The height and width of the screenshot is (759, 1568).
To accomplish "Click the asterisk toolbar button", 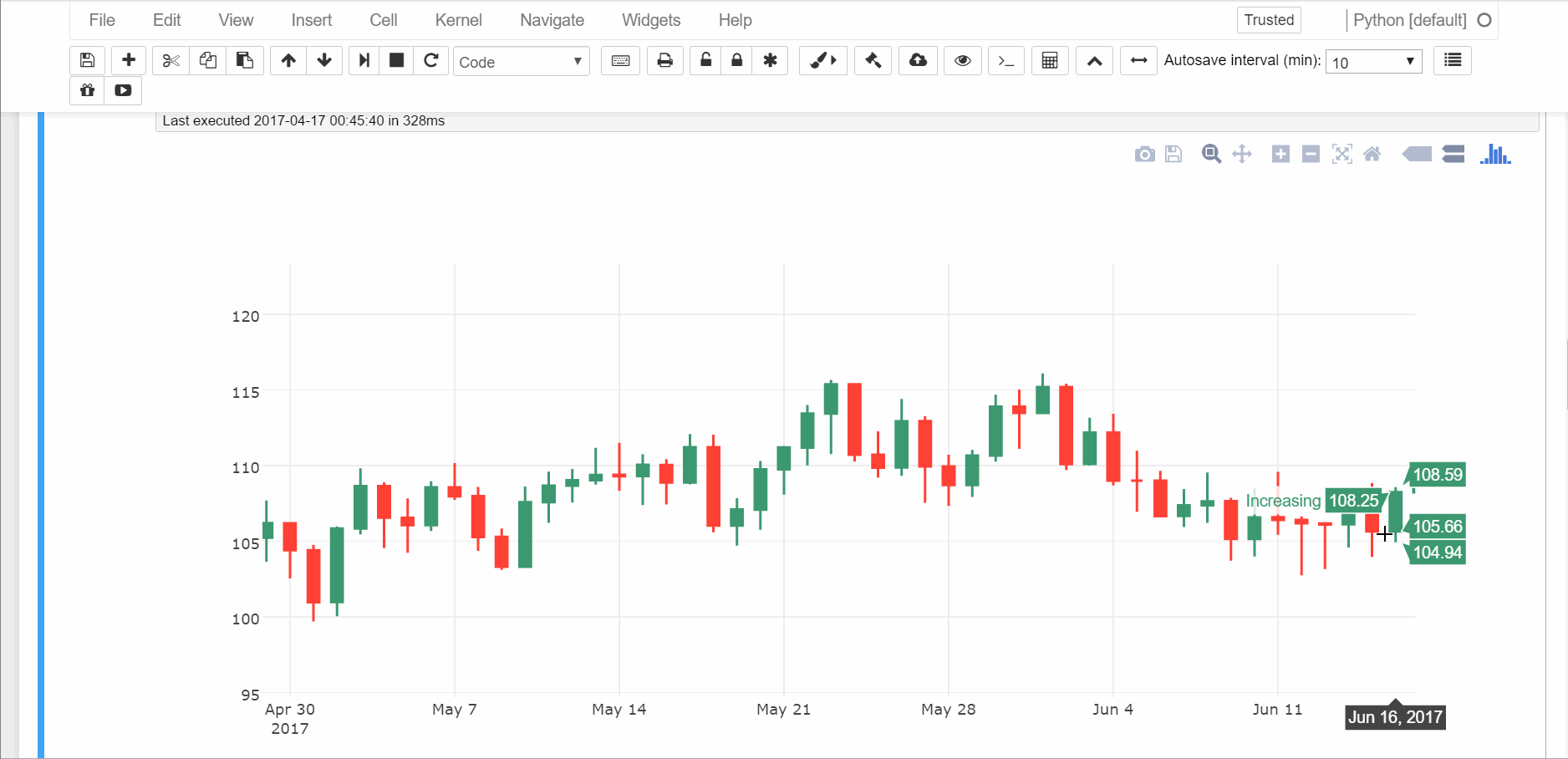I will [771, 60].
